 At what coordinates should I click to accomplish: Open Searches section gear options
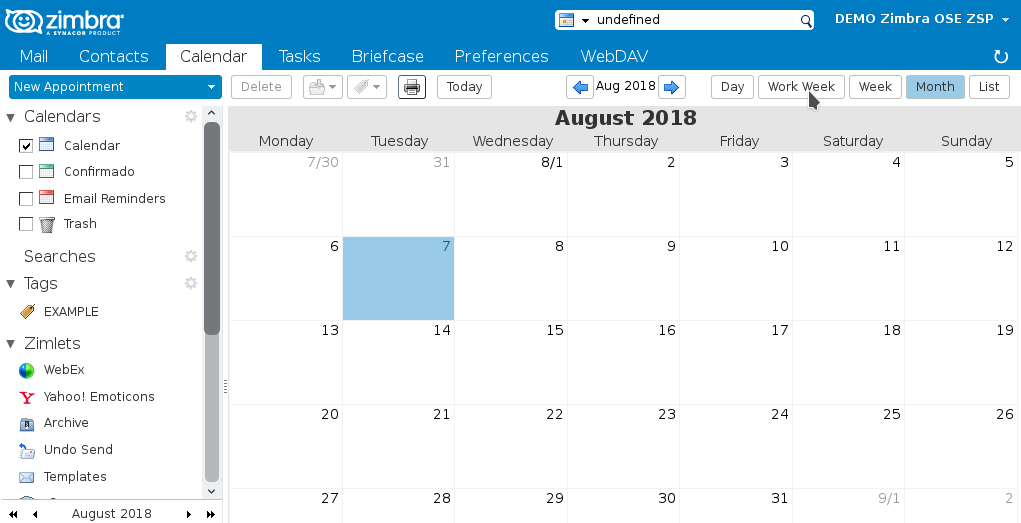coord(191,256)
